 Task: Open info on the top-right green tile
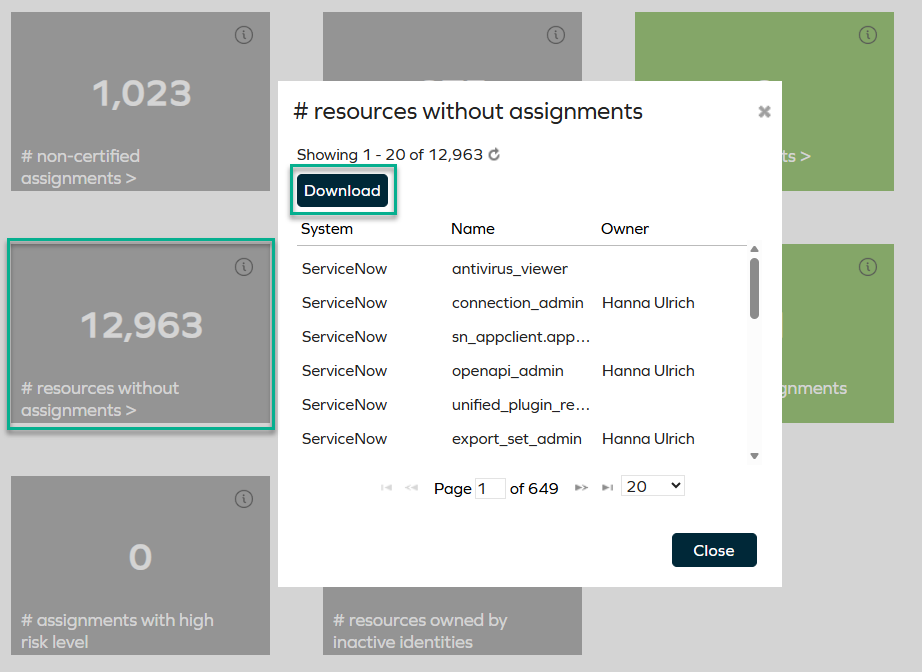(x=868, y=34)
